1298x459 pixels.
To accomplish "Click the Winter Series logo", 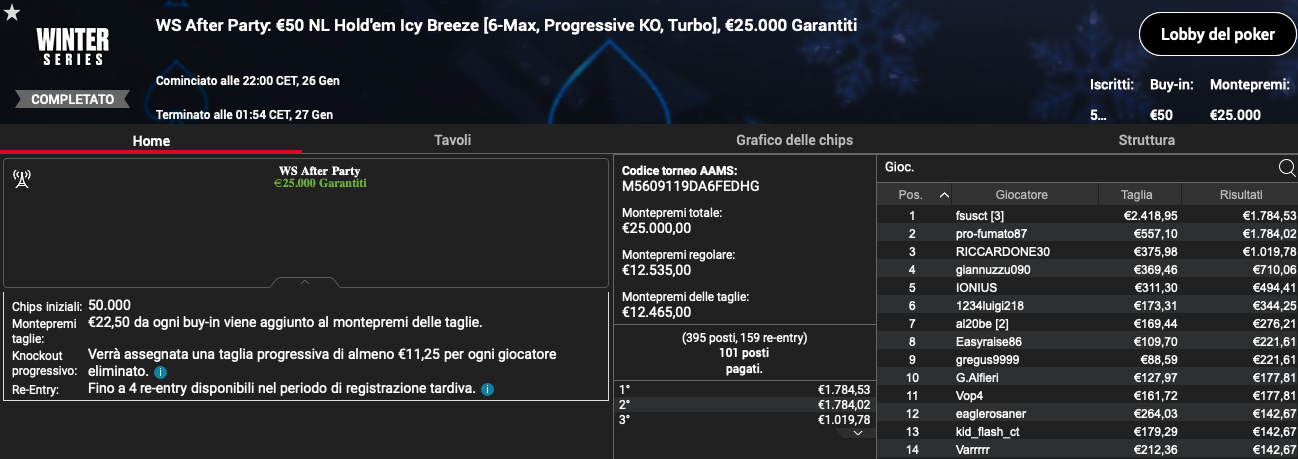I will 70,46.
